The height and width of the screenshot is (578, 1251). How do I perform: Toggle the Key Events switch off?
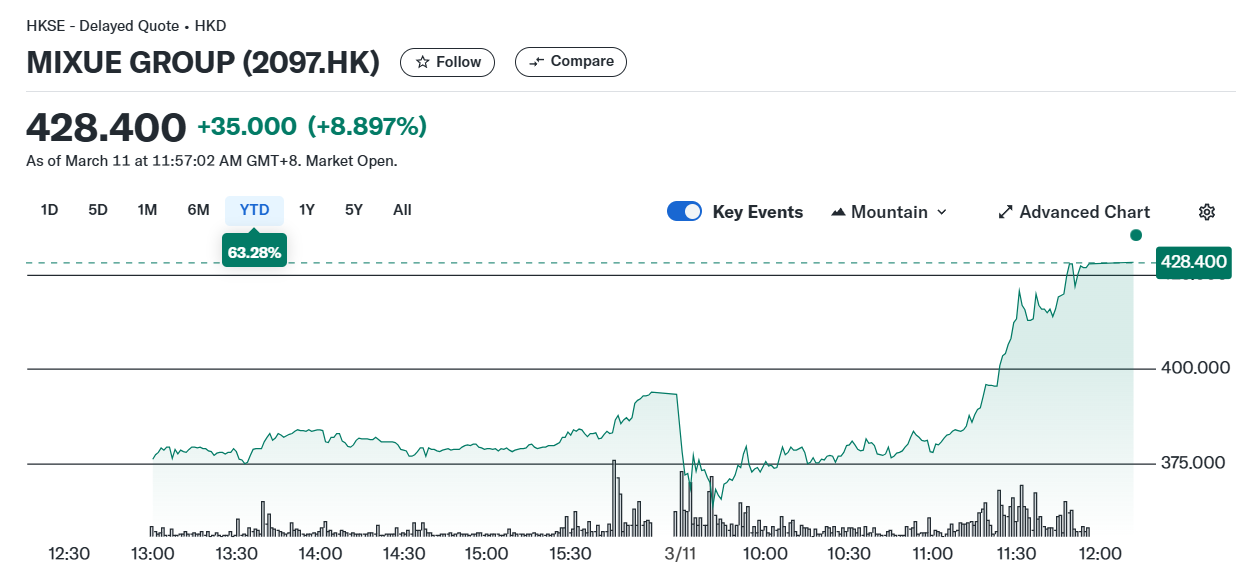pyautogui.click(x=685, y=212)
